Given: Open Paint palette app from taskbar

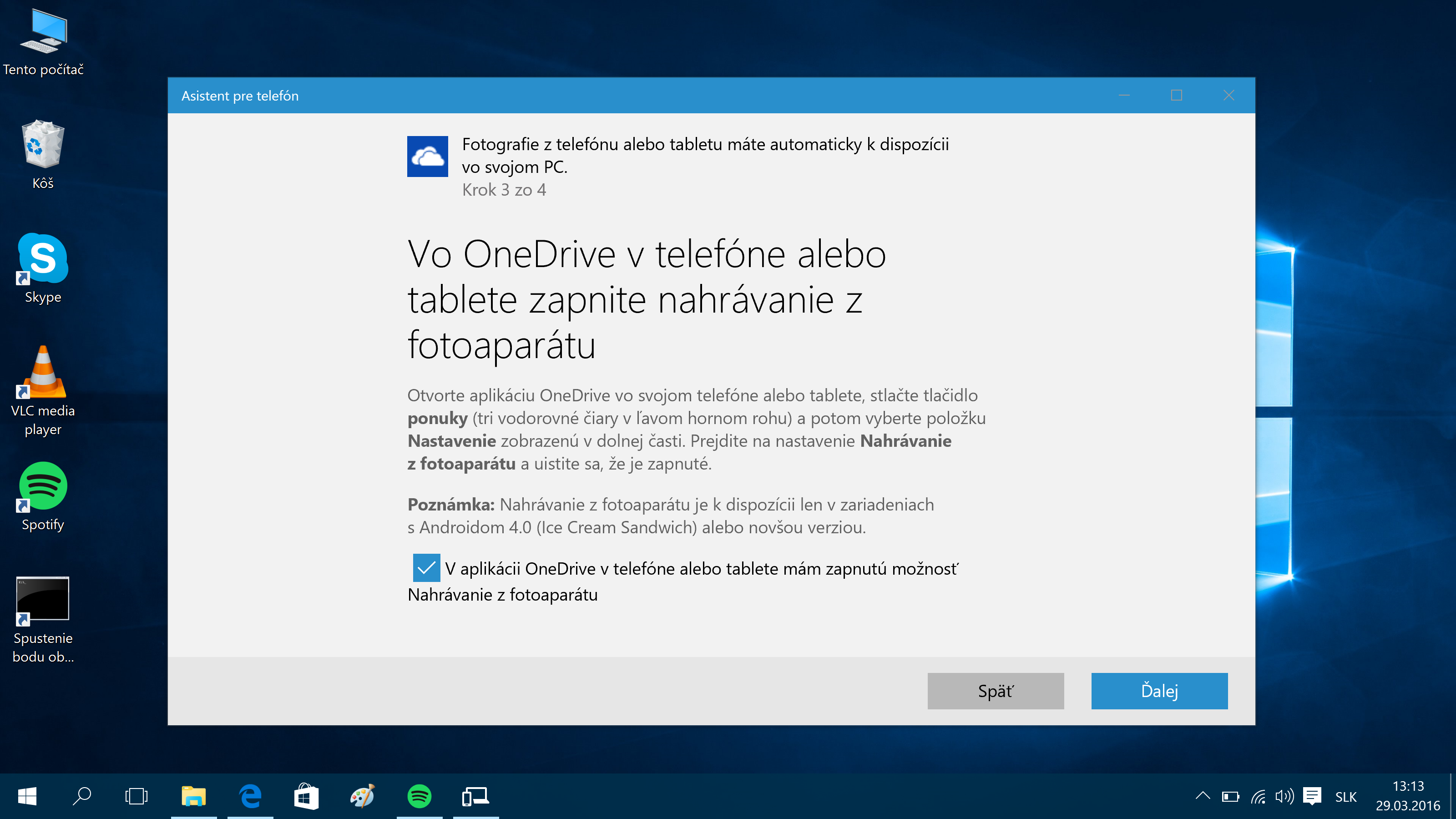Looking at the screenshot, I should click(x=363, y=796).
